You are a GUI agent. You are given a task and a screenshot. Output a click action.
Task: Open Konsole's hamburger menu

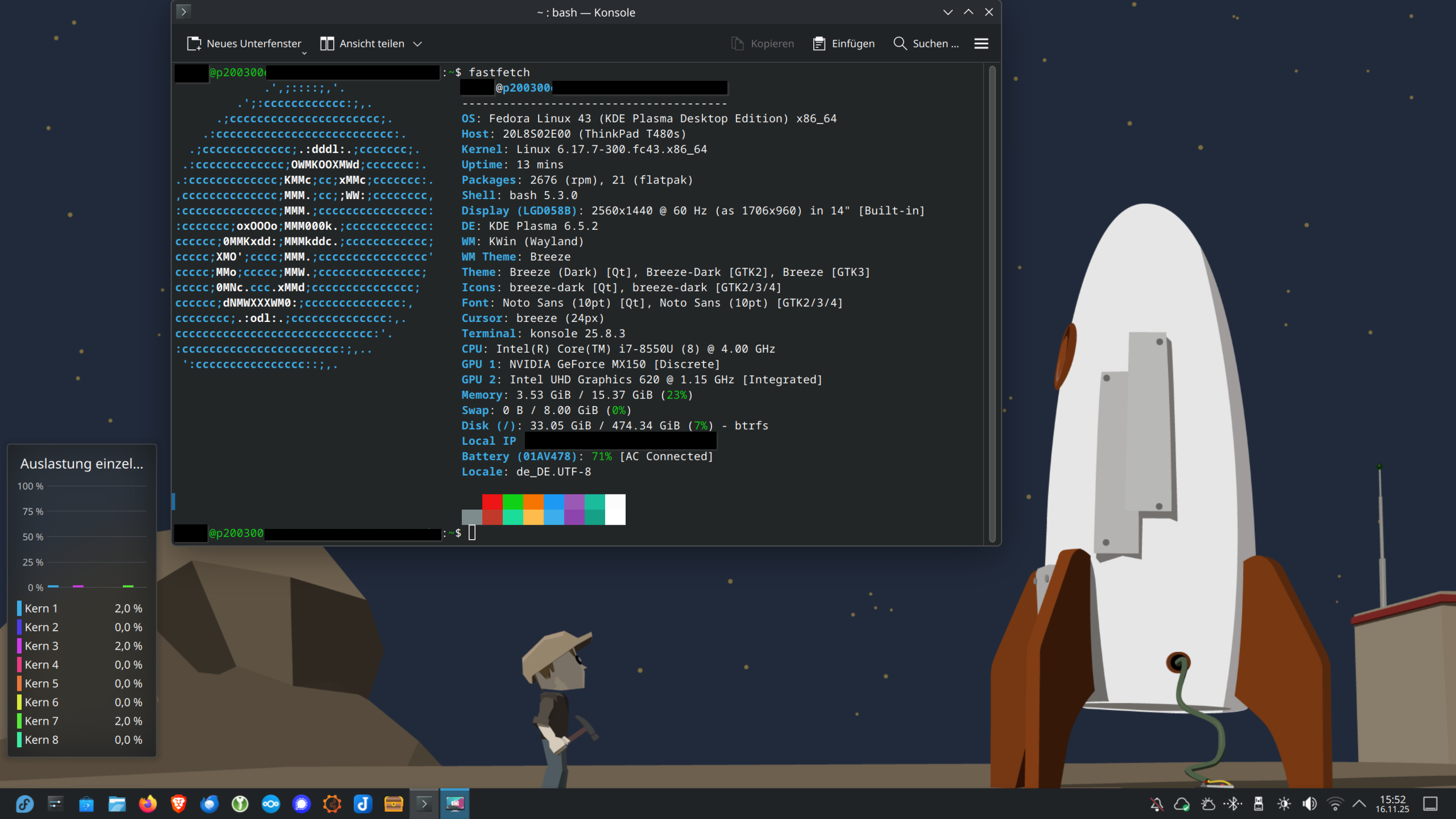click(x=981, y=44)
